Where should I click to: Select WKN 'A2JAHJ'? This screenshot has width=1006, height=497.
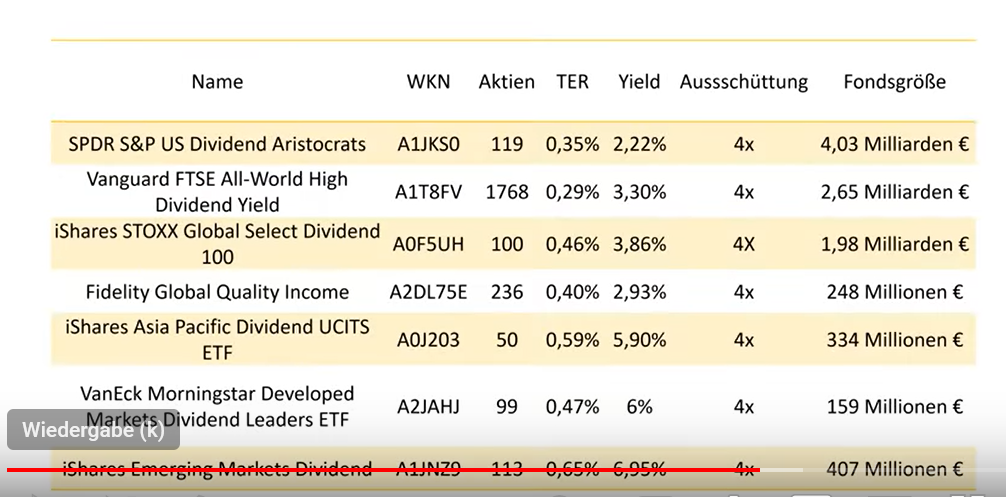coord(429,407)
